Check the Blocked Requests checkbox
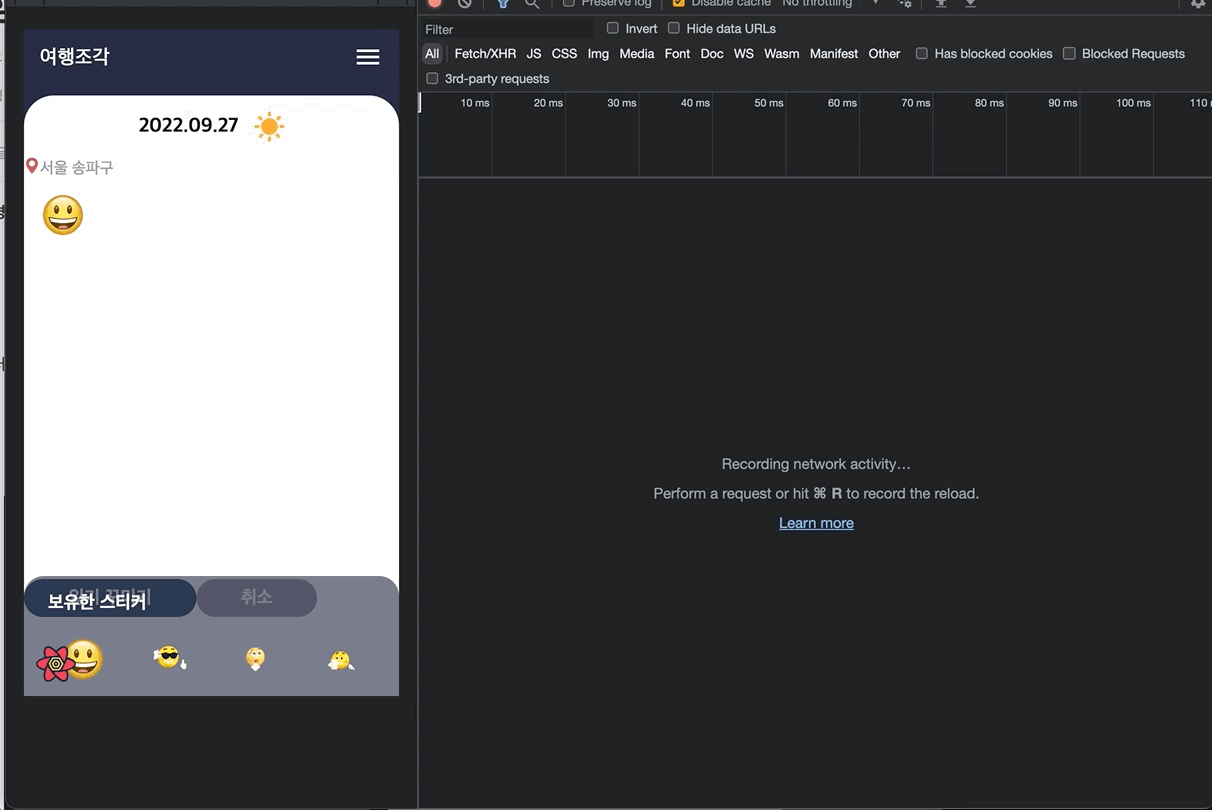The image size is (1212, 810). click(1069, 53)
